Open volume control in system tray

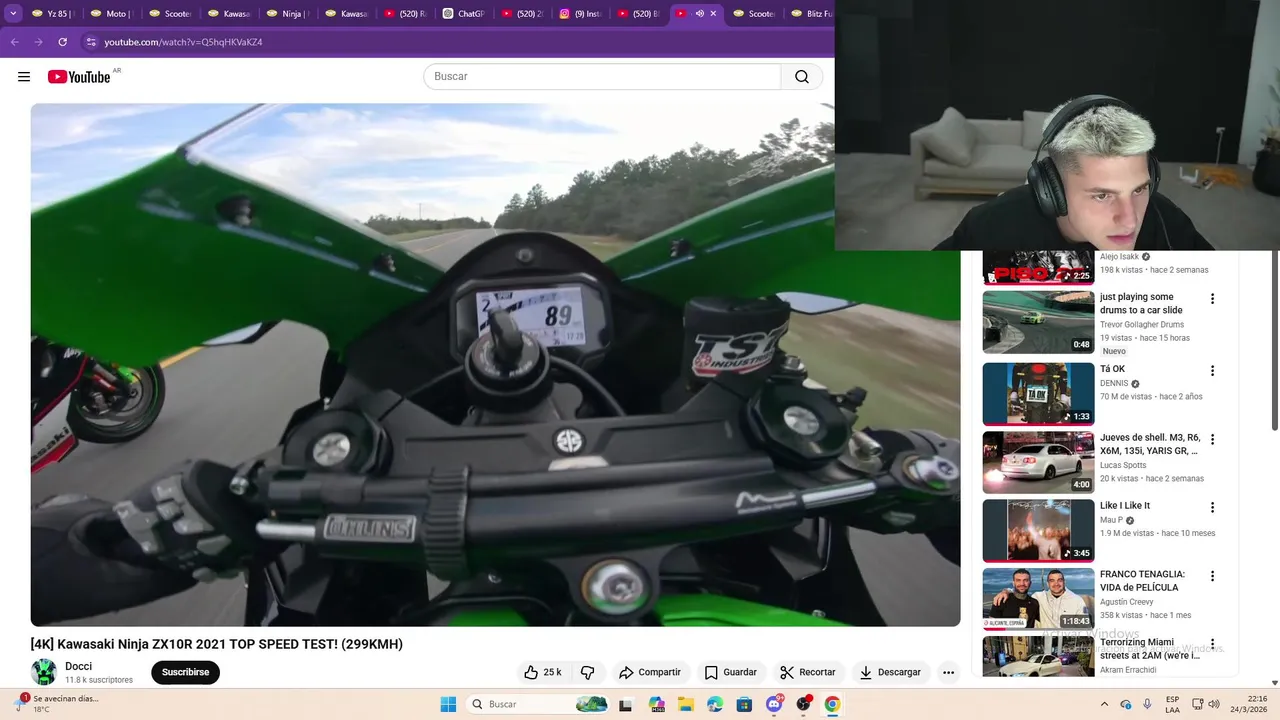tap(1213, 704)
